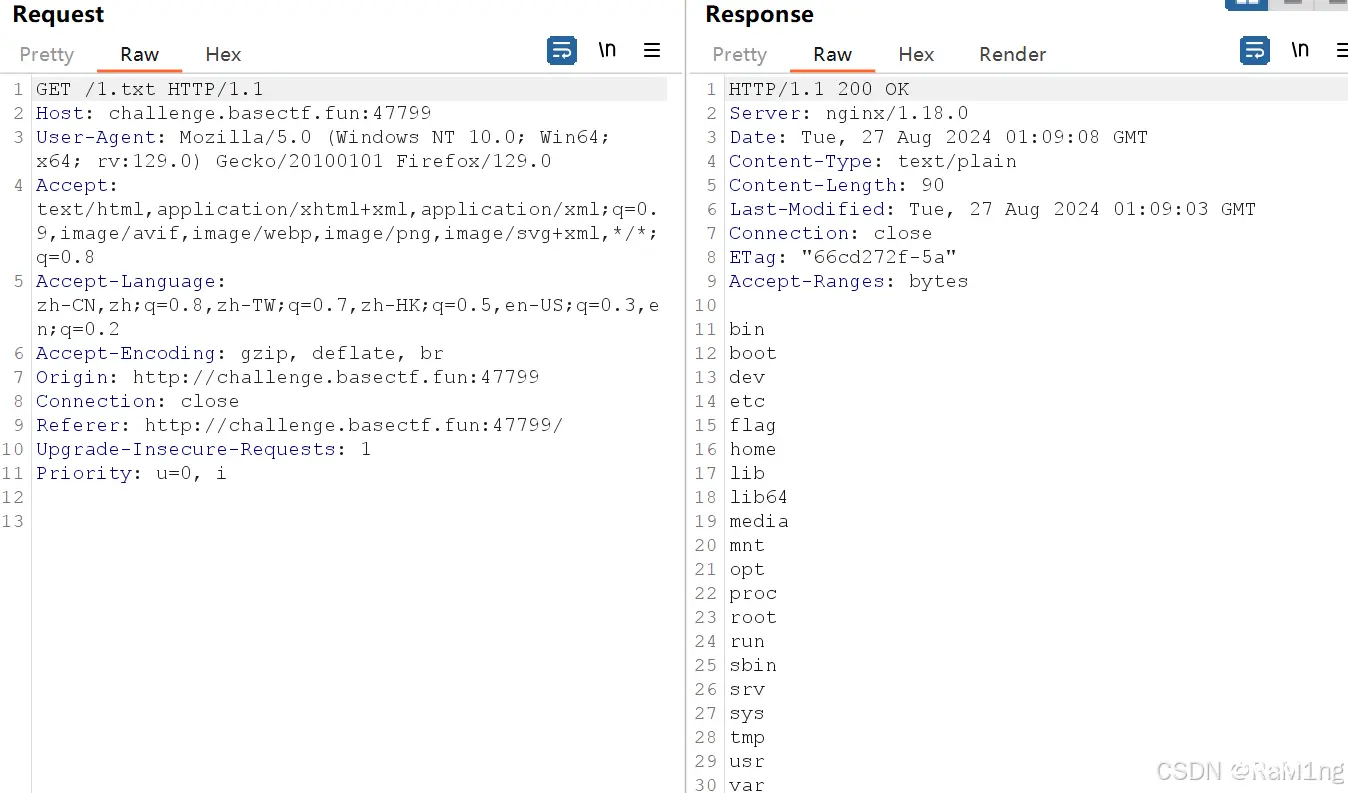Image resolution: width=1348 pixels, height=793 pixels.
Task: Click the 'bin' entry in response body
Action: [747, 329]
